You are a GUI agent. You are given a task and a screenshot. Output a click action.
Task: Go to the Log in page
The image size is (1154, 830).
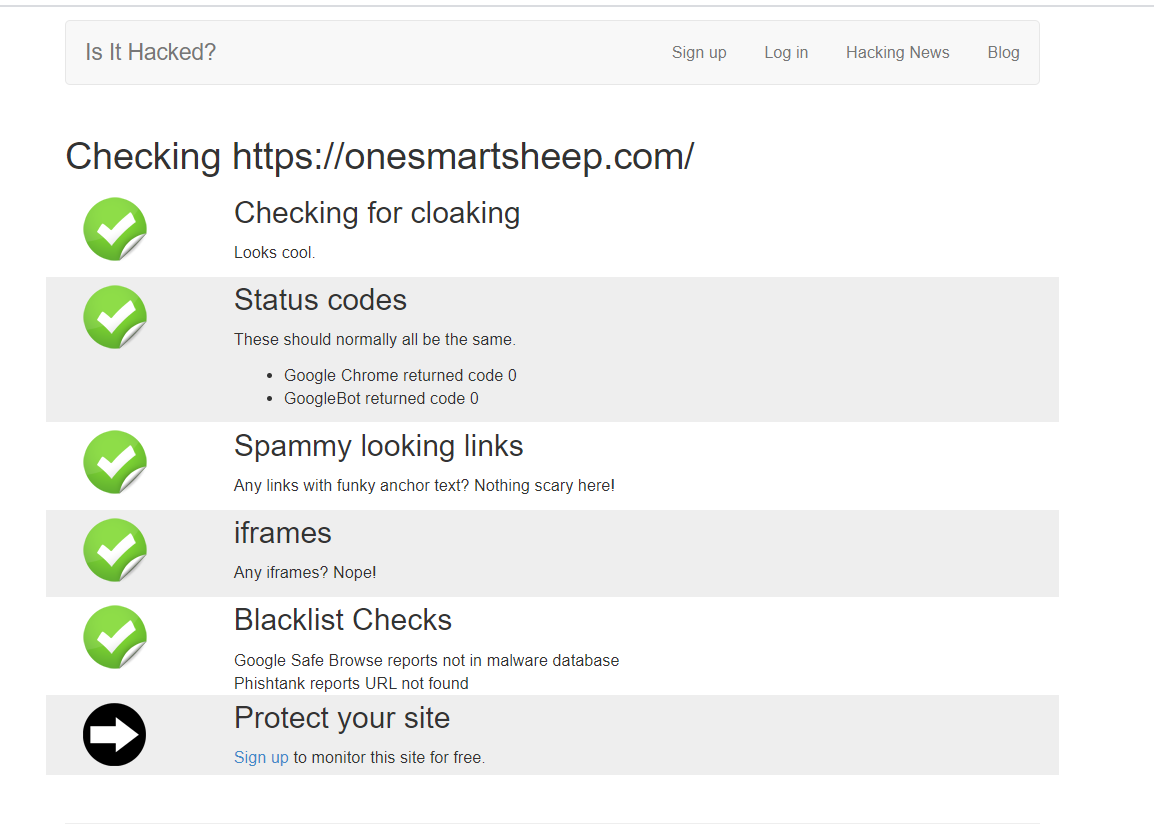(x=786, y=52)
